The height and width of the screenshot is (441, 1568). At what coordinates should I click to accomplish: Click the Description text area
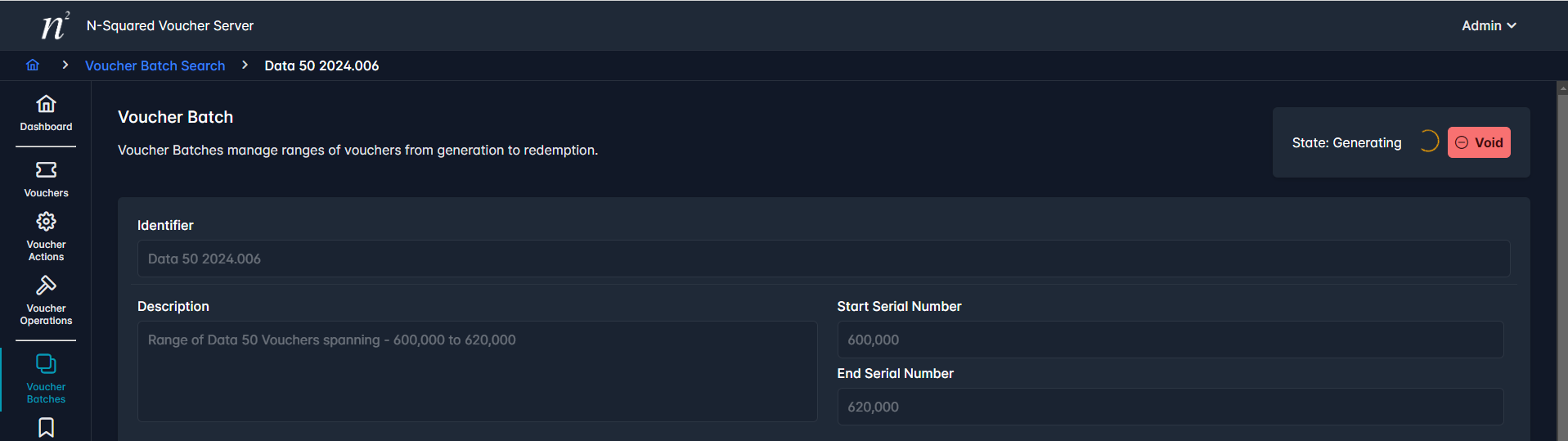pos(478,371)
